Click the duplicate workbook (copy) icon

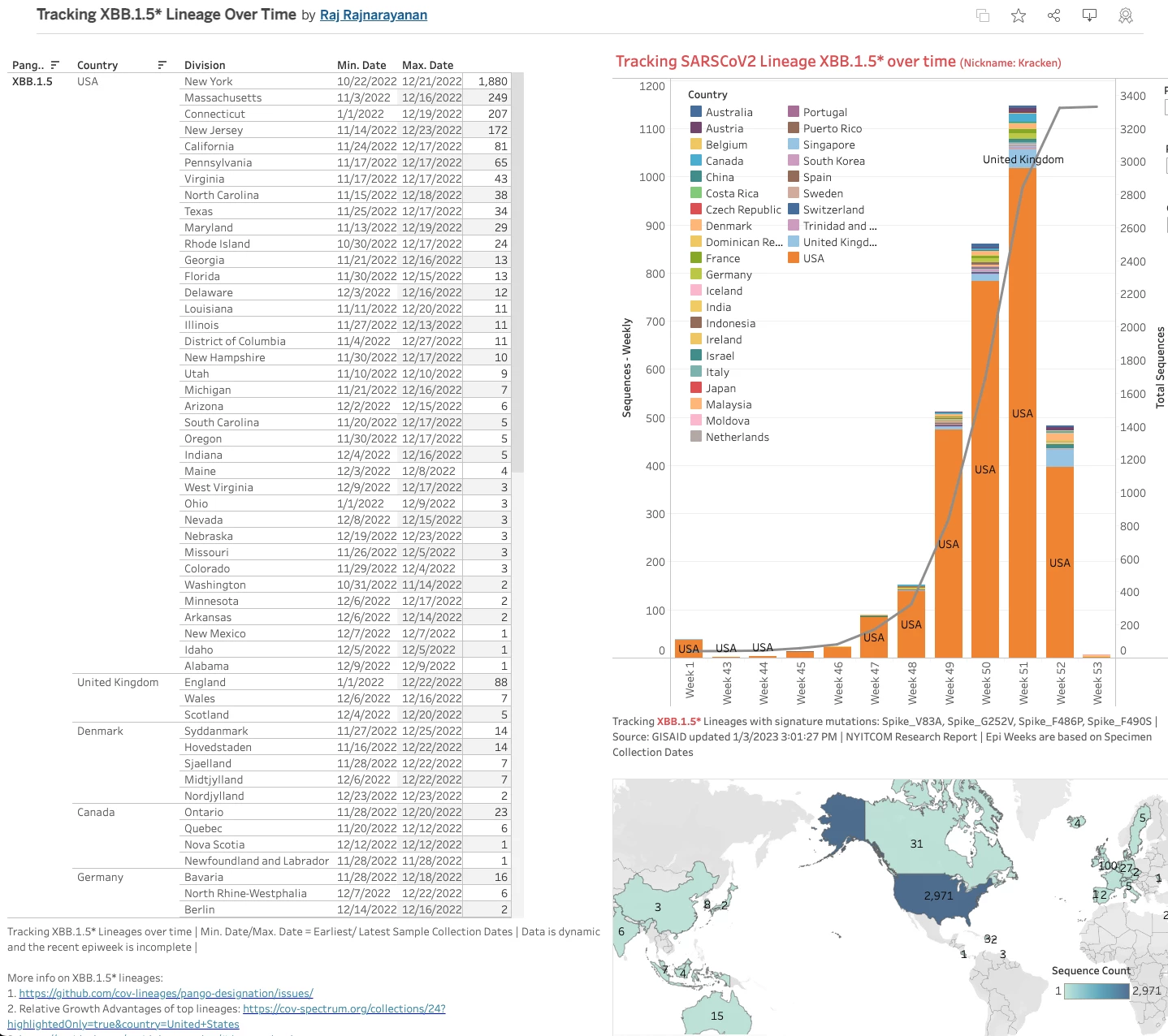click(983, 15)
